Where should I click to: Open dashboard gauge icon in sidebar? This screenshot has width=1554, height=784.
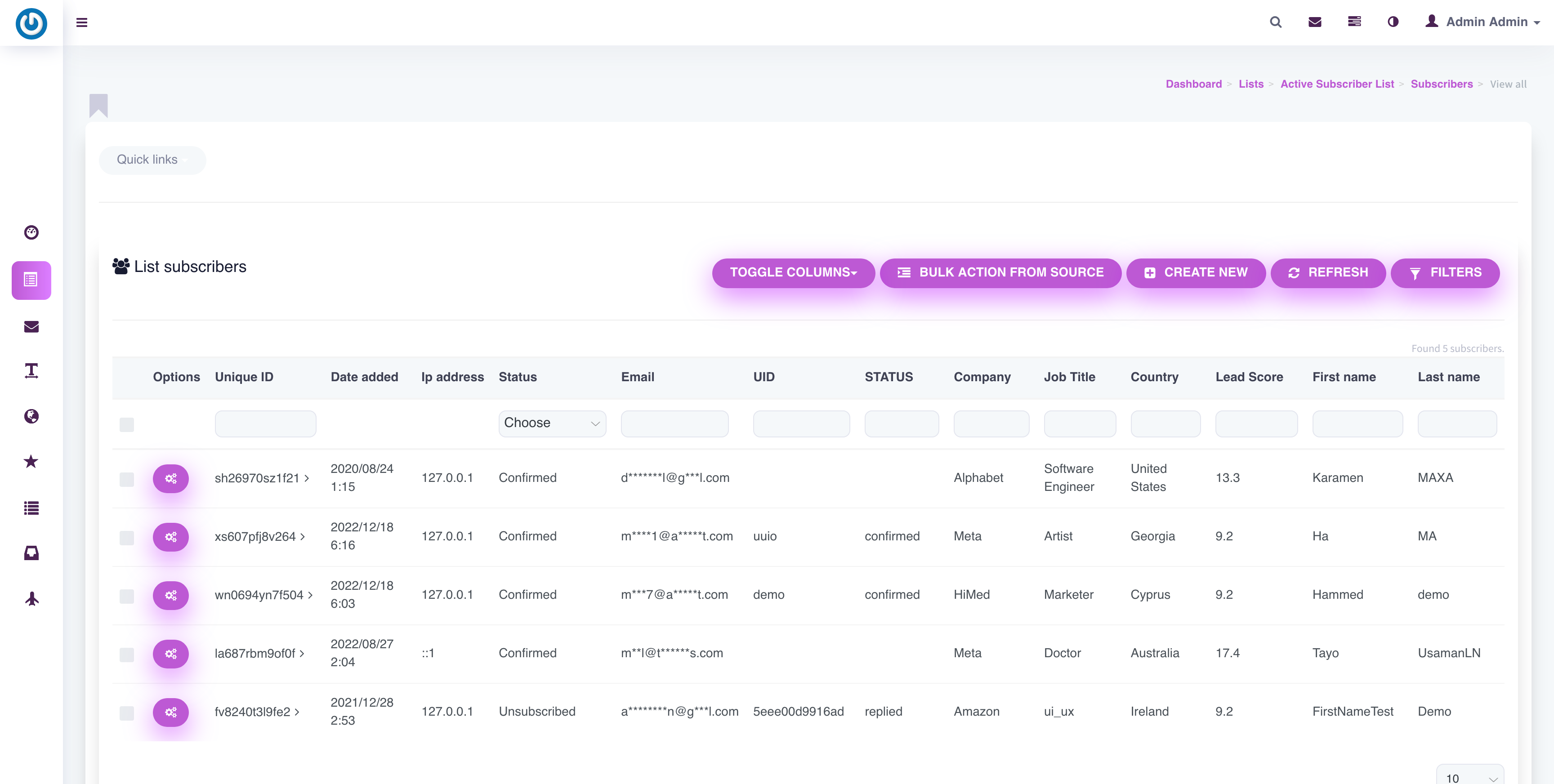point(31,233)
